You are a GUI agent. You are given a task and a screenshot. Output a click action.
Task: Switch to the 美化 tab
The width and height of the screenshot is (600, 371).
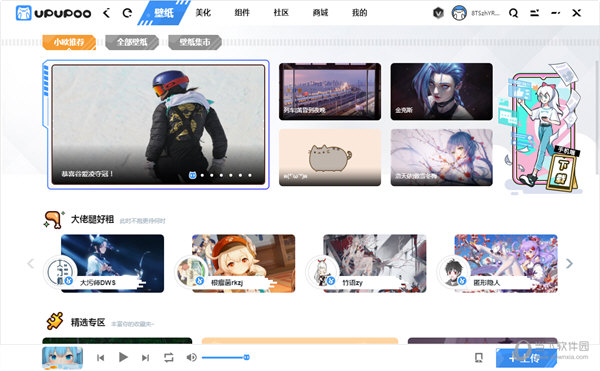pyautogui.click(x=203, y=13)
